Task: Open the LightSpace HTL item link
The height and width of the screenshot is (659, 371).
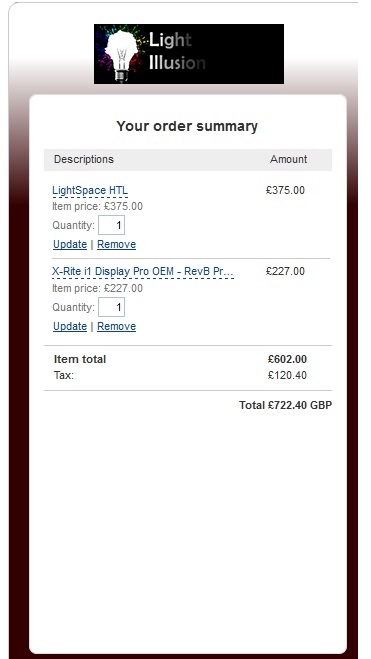Action: 90,190
